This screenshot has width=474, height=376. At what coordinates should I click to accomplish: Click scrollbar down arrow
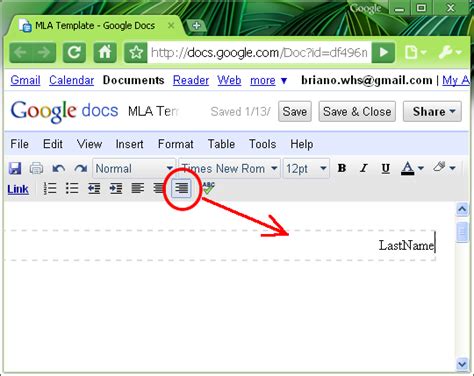[462, 364]
